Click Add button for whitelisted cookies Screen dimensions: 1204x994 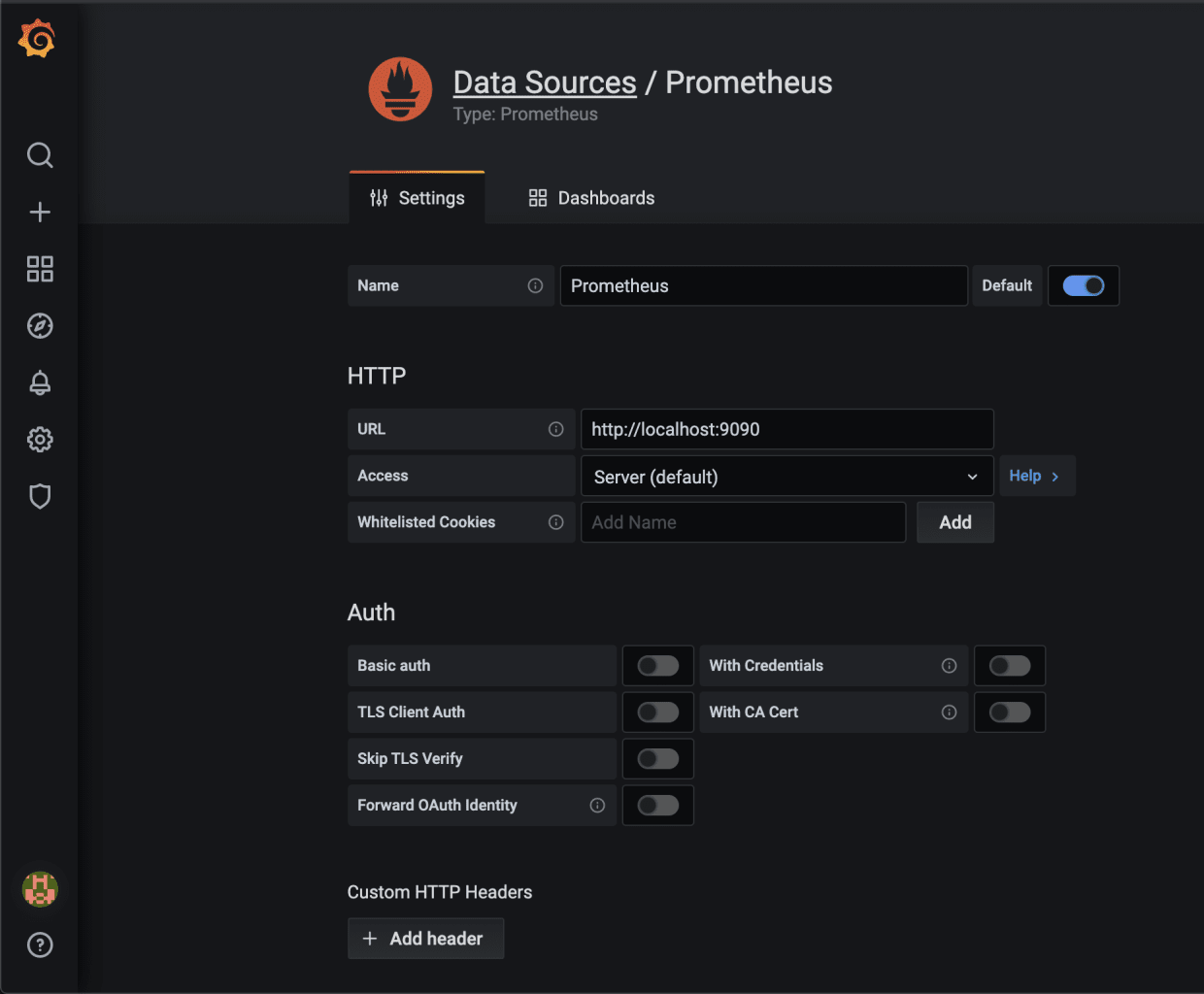(x=955, y=522)
